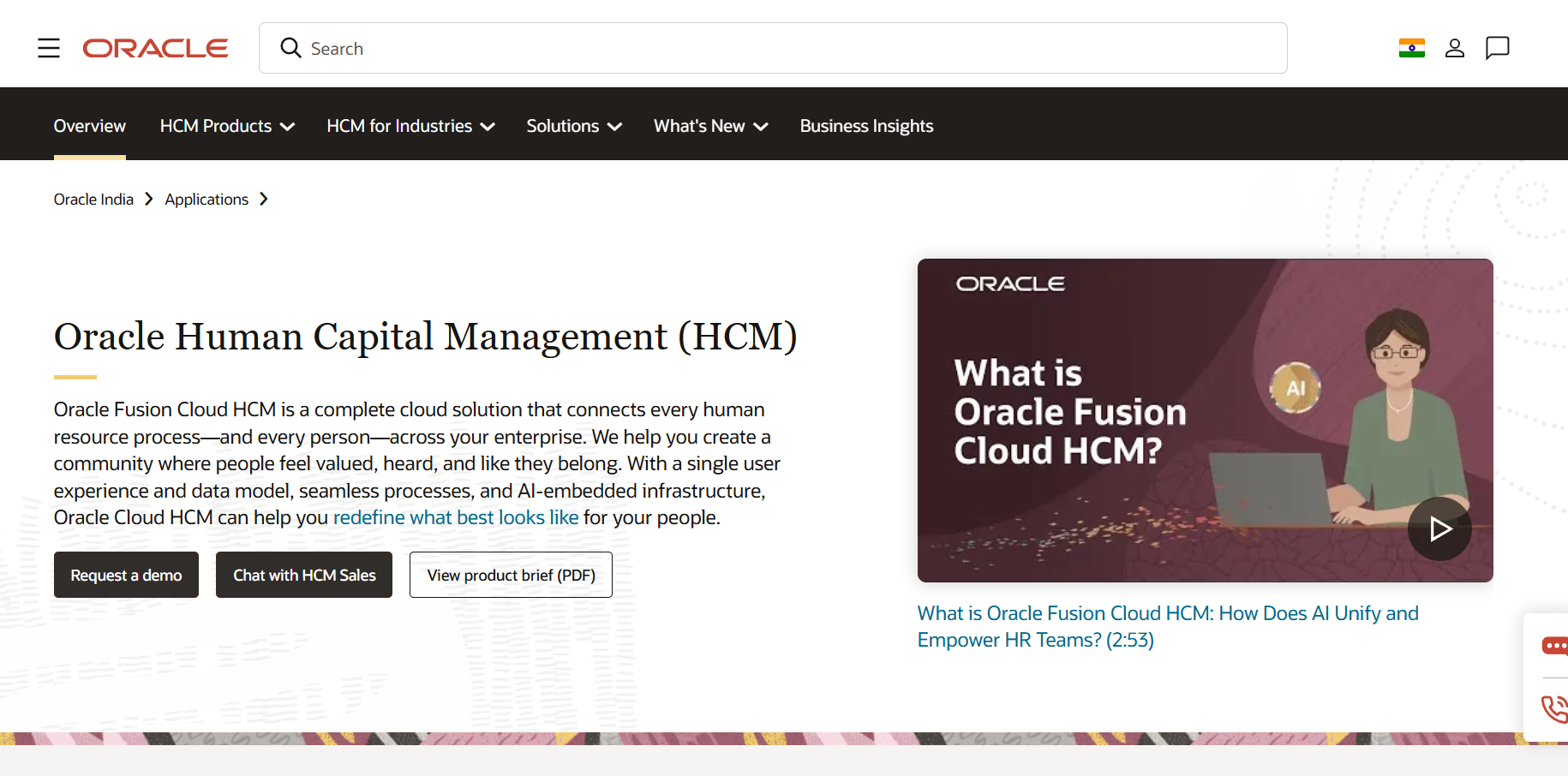Open the chat bubble icon in header
The image size is (1568, 776).
click(x=1497, y=48)
